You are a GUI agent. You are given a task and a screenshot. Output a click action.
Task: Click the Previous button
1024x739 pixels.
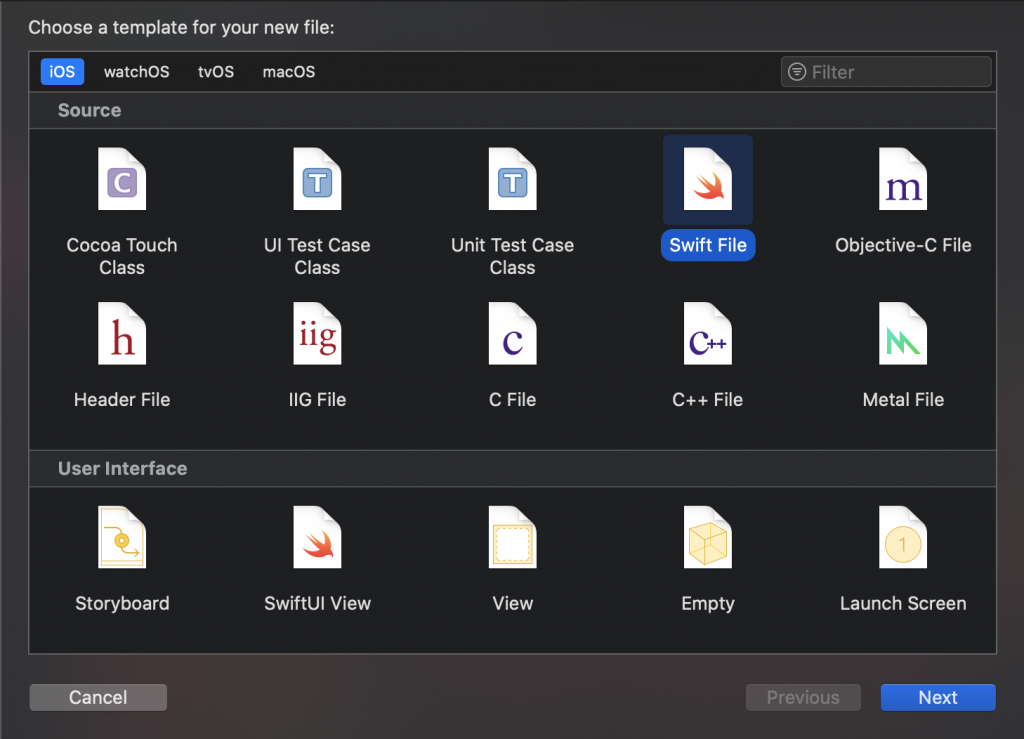tap(803, 697)
